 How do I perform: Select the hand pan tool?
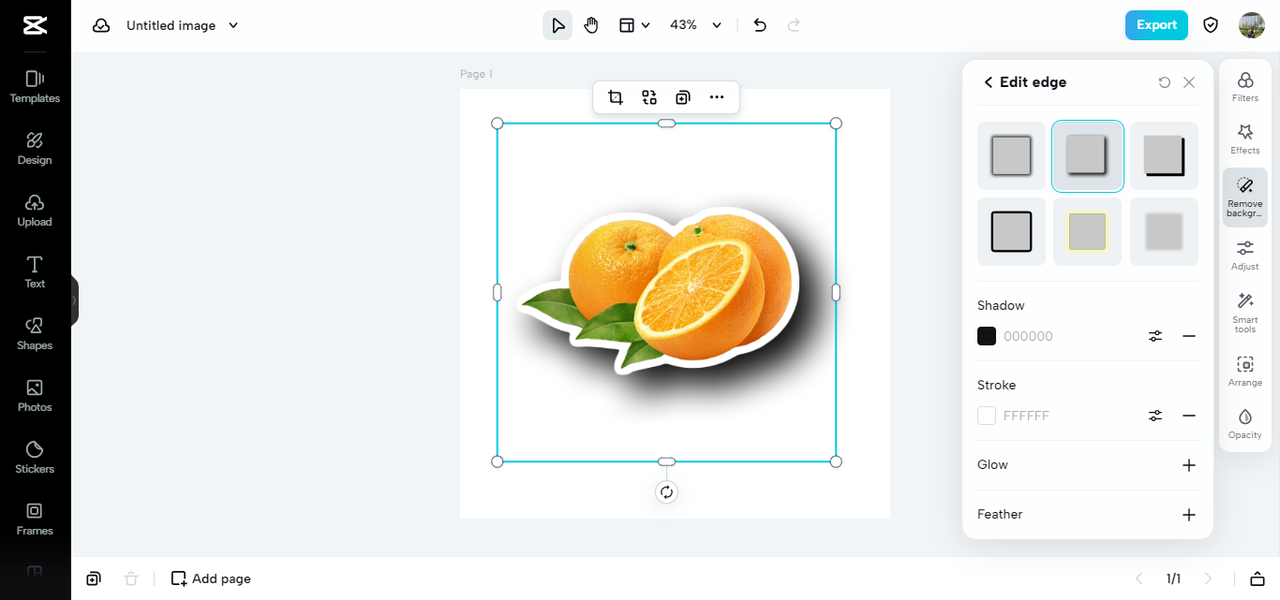point(591,25)
